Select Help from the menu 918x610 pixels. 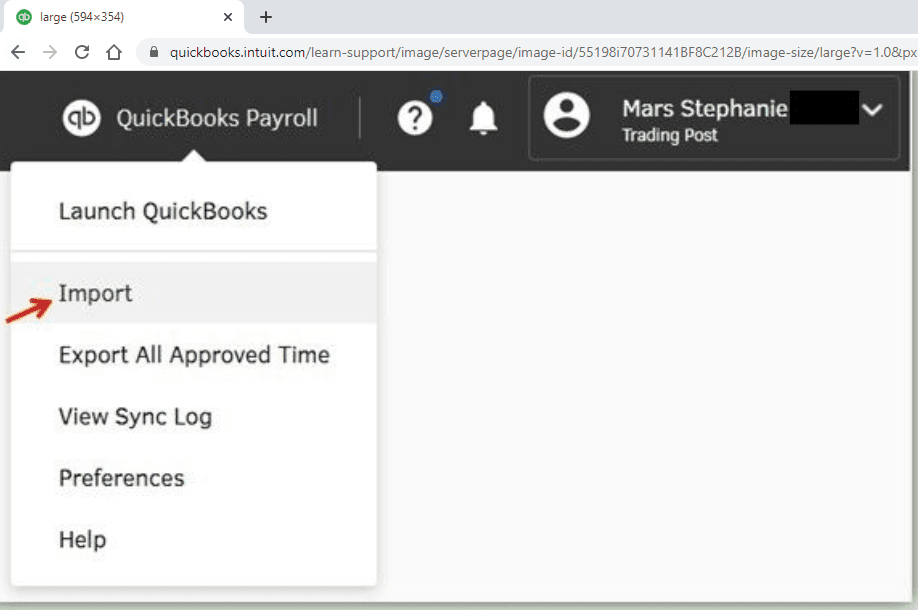(x=82, y=540)
